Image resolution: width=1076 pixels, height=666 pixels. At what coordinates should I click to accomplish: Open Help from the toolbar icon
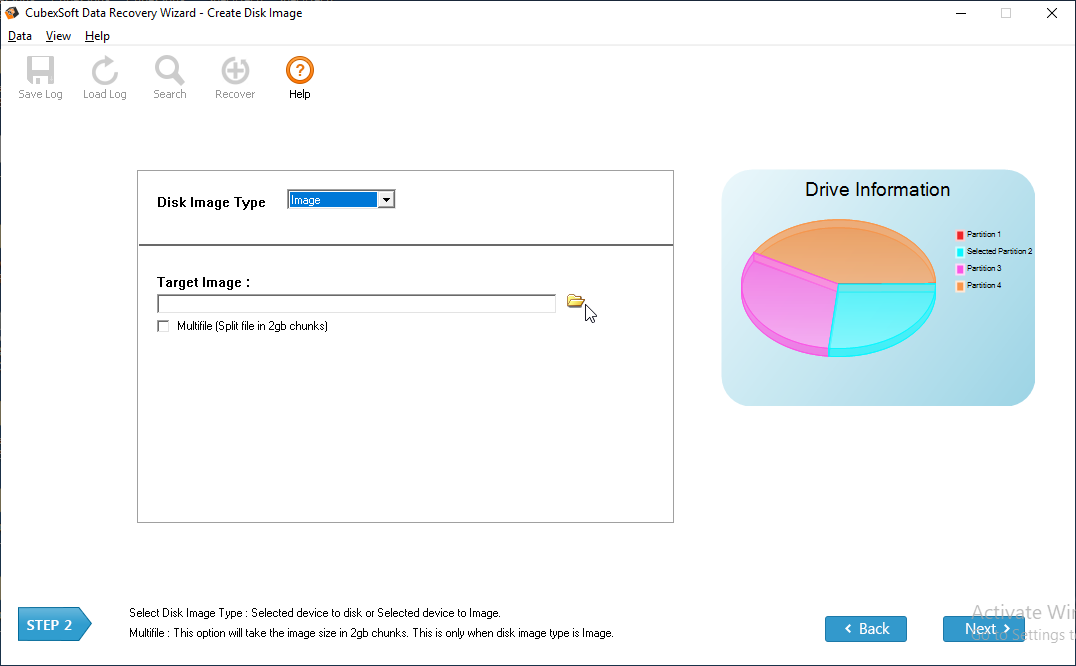300,72
